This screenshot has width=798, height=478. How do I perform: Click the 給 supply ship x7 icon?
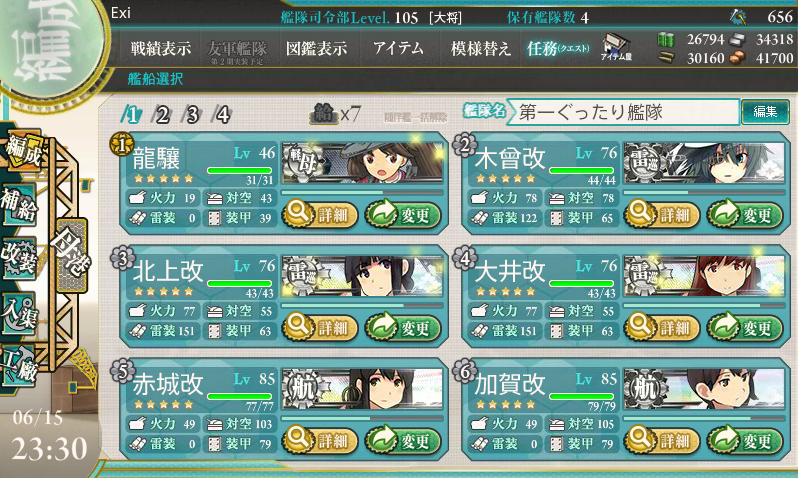[x=335, y=114]
